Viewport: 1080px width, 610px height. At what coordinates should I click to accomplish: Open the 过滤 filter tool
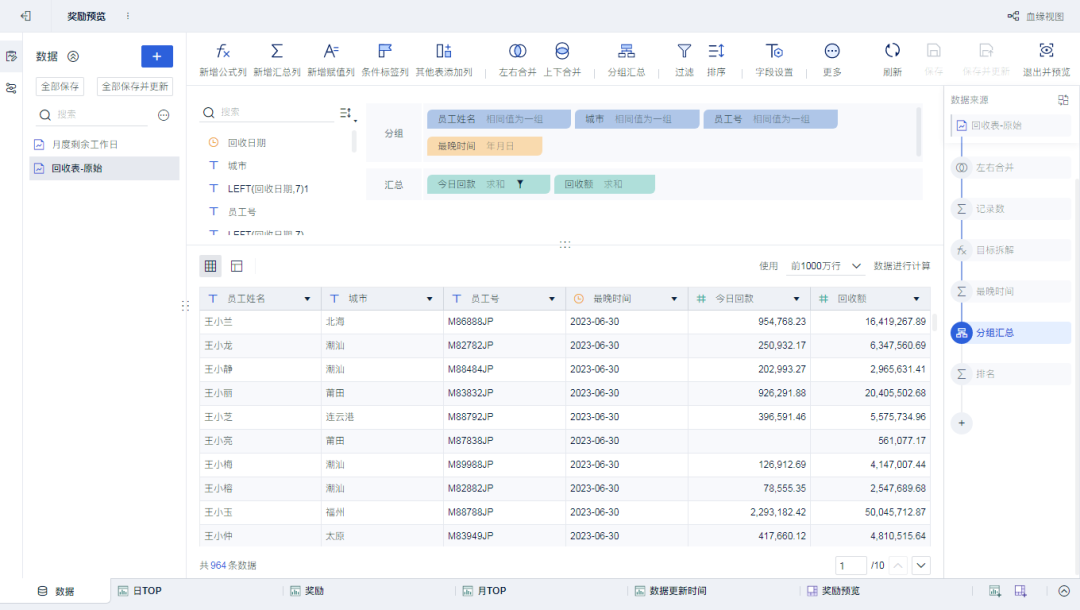684,59
